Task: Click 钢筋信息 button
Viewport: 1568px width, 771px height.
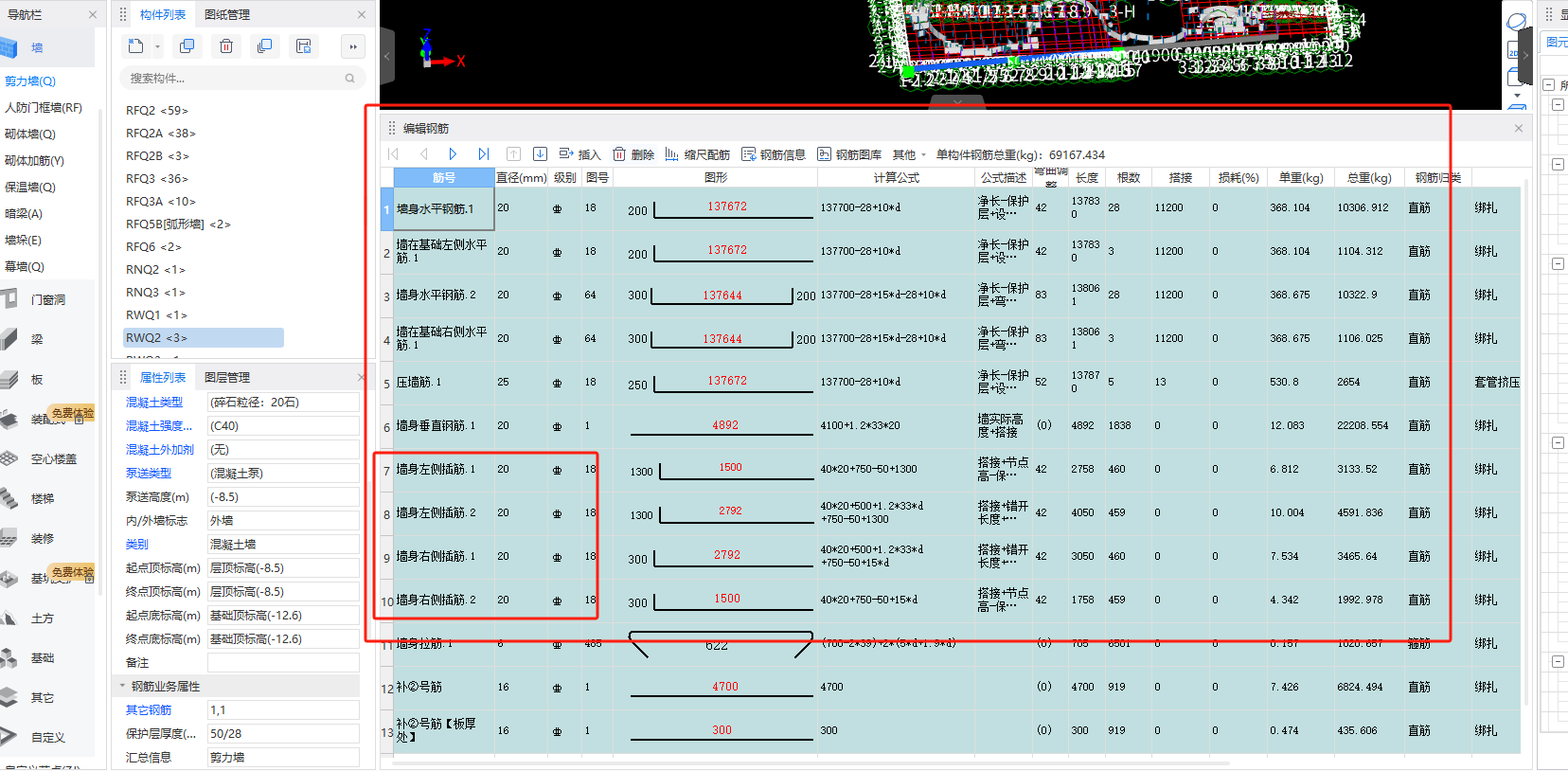Action: (x=774, y=154)
